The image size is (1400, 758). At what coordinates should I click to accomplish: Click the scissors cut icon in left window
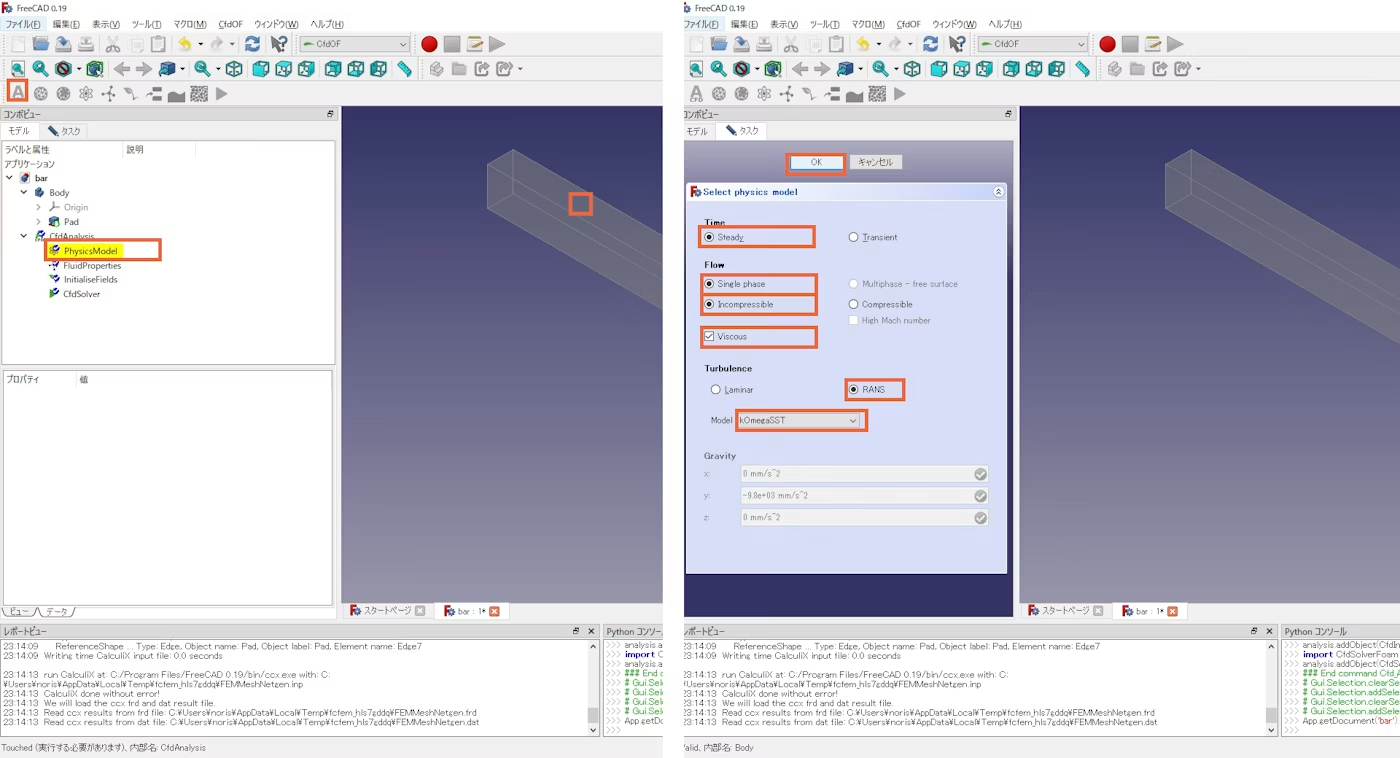(x=112, y=44)
